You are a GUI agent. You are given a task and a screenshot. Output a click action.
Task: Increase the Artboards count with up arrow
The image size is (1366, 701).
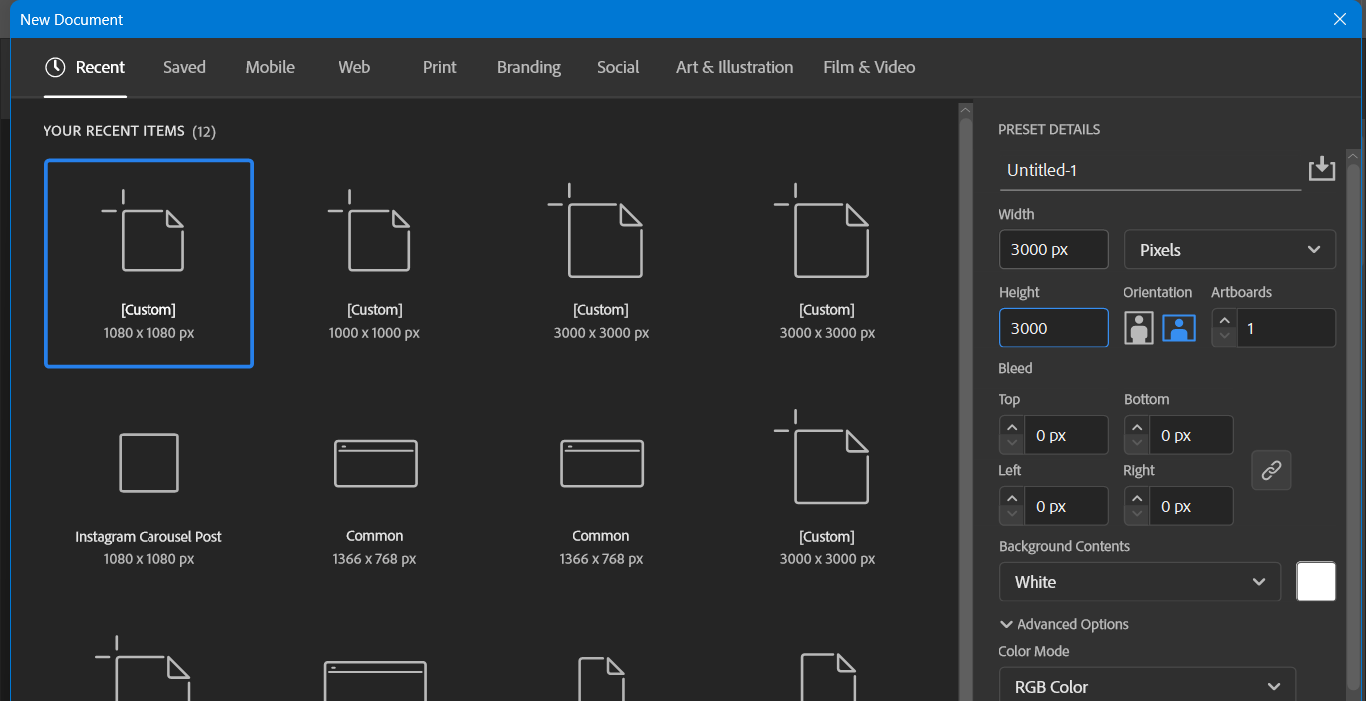pos(1224,319)
